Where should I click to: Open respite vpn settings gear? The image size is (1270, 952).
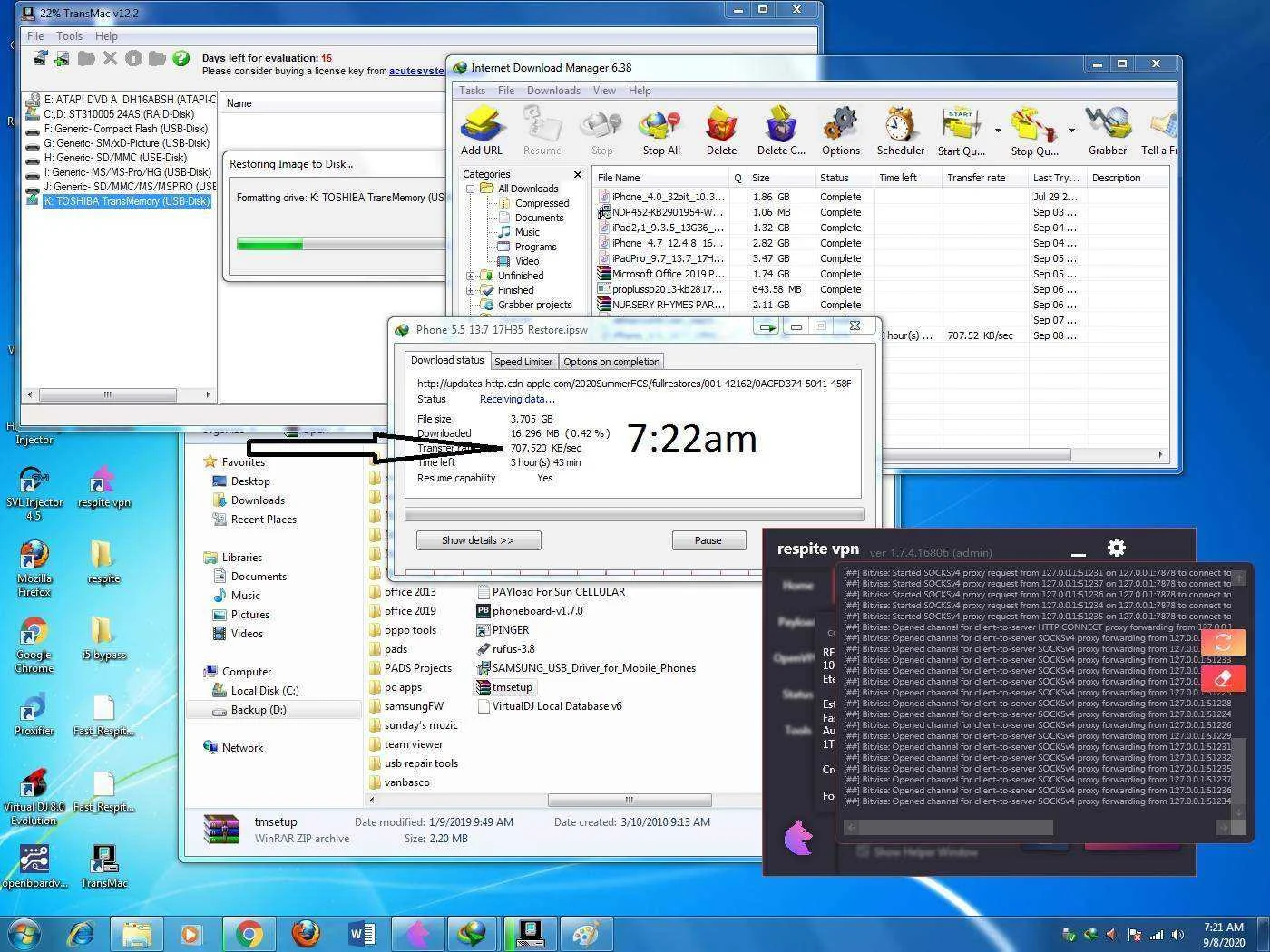click(x=1117, y=548)
